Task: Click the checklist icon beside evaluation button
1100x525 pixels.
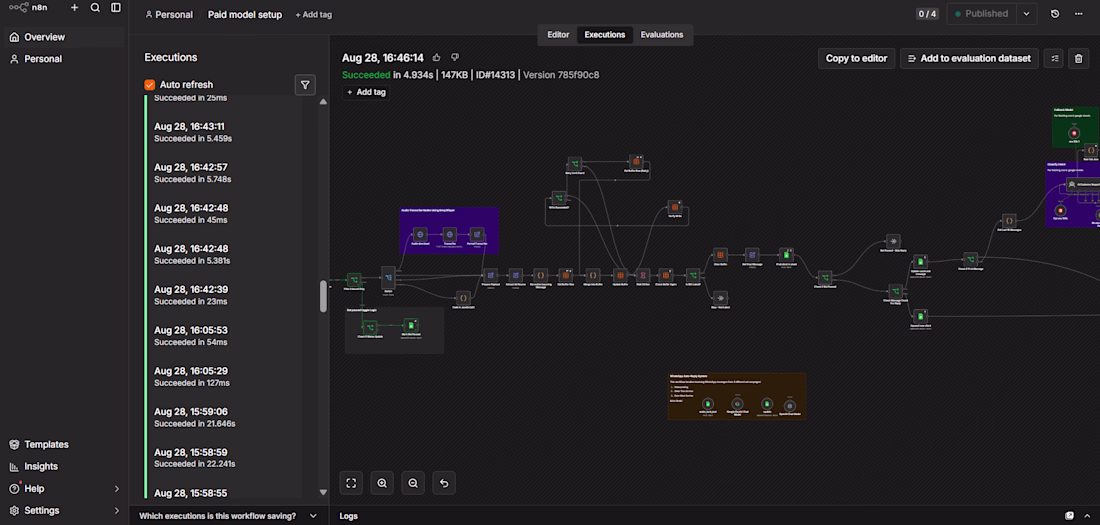Action: [x=1053, y=58]
